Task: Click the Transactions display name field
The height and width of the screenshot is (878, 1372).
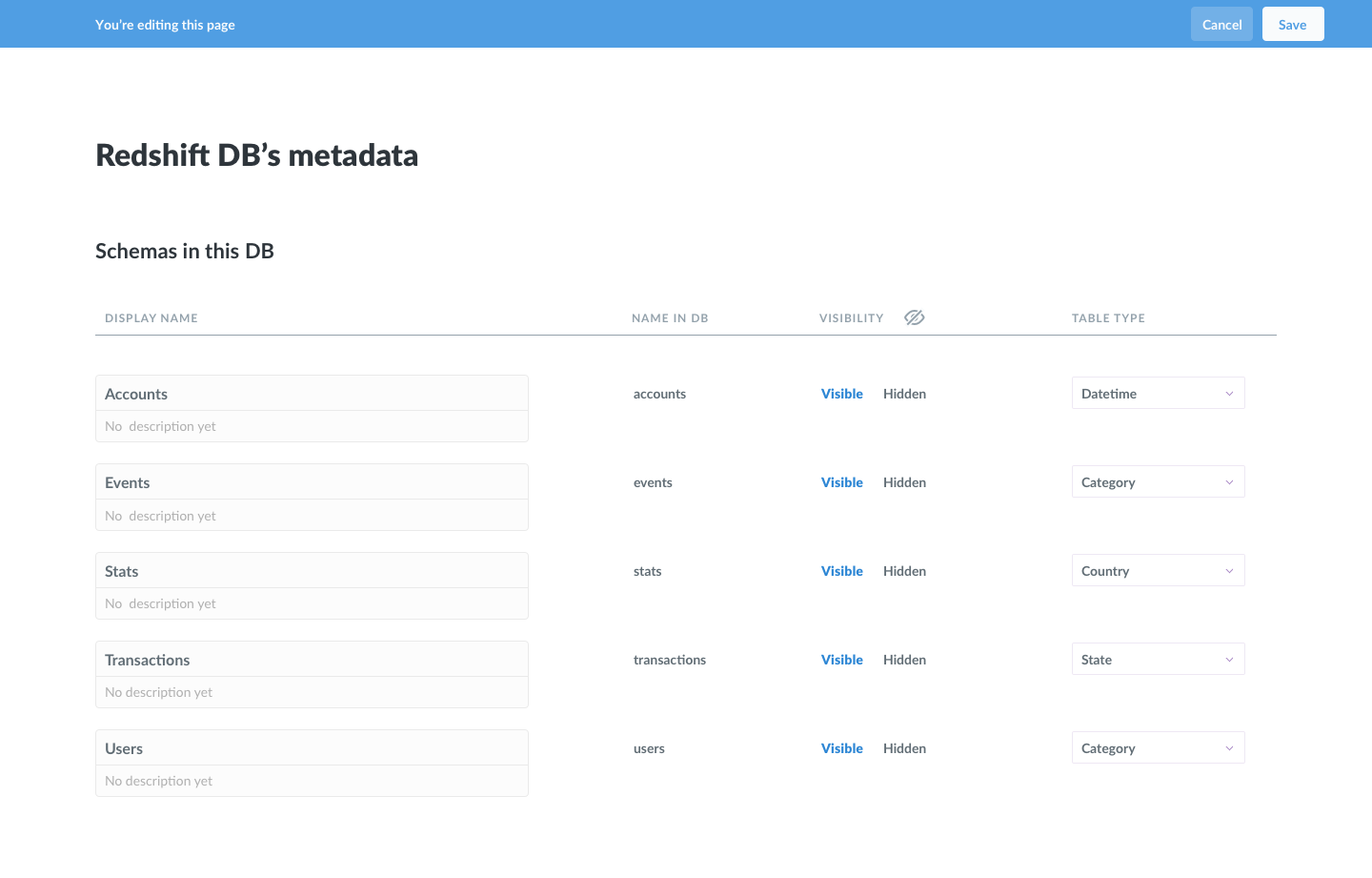Action: [312, 659]
